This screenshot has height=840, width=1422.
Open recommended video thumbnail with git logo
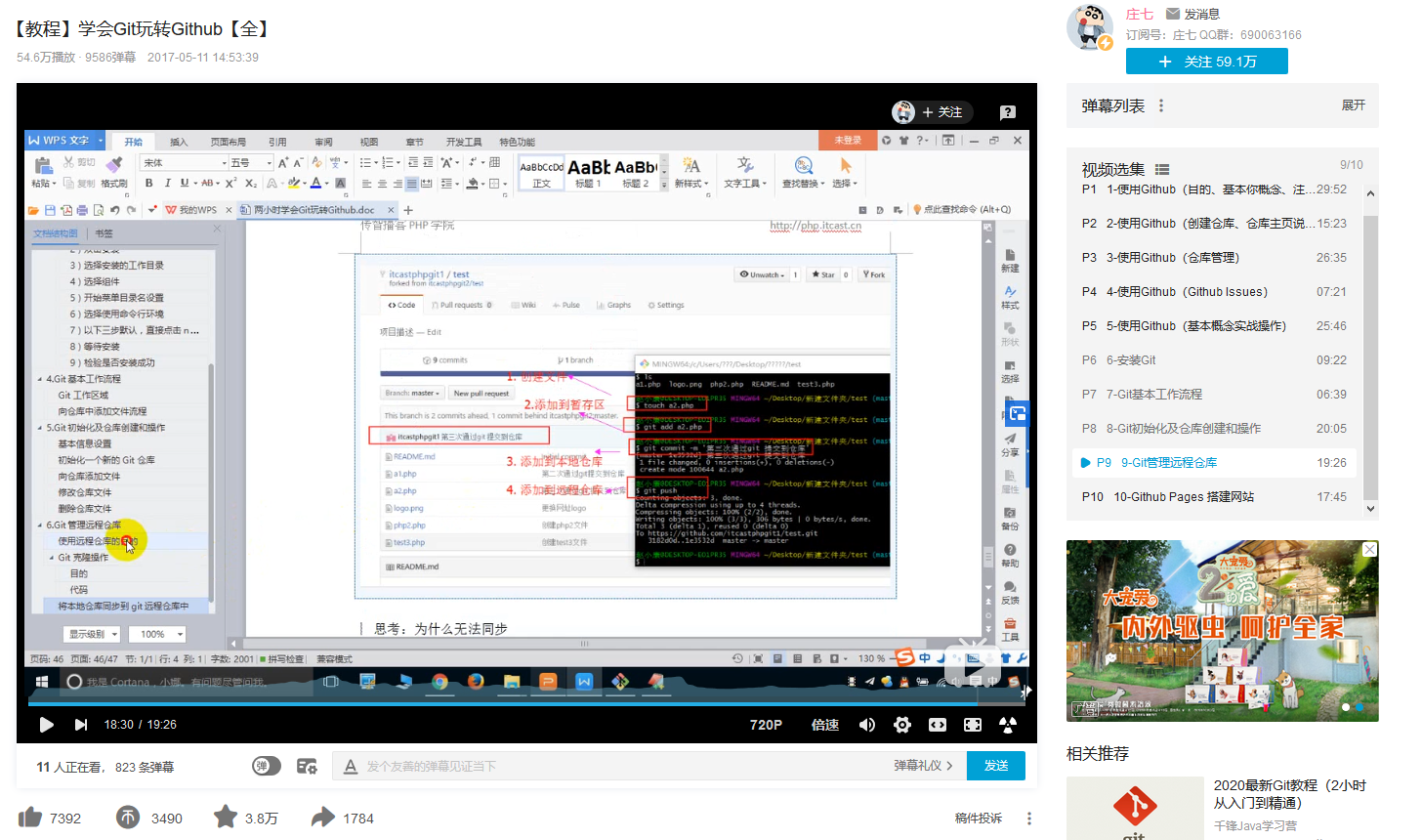[x=1135, y=808]
